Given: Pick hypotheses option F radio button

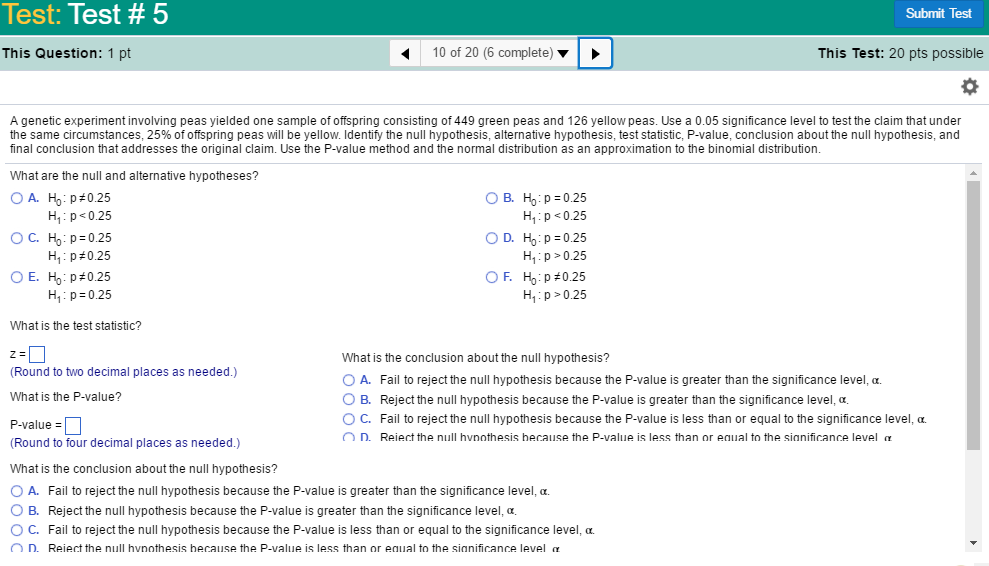Looking at the screenshot, I should (492, 277).
